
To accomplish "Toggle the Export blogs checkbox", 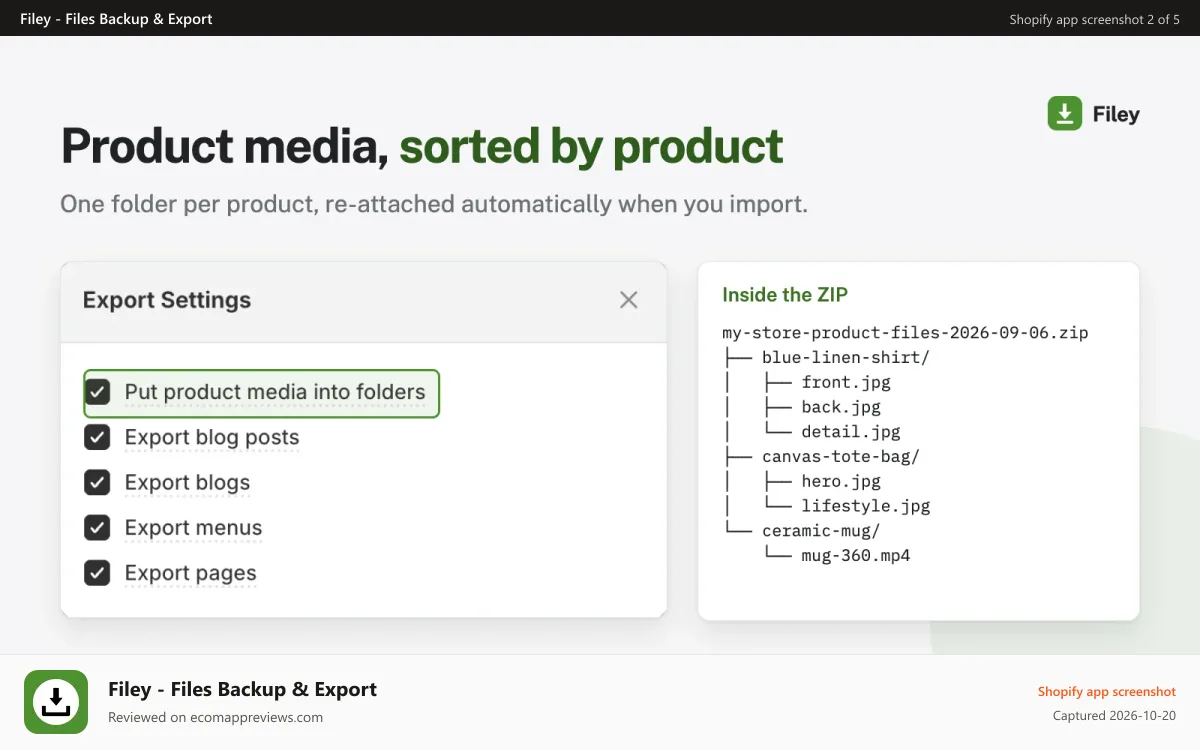I will [97, 482].
